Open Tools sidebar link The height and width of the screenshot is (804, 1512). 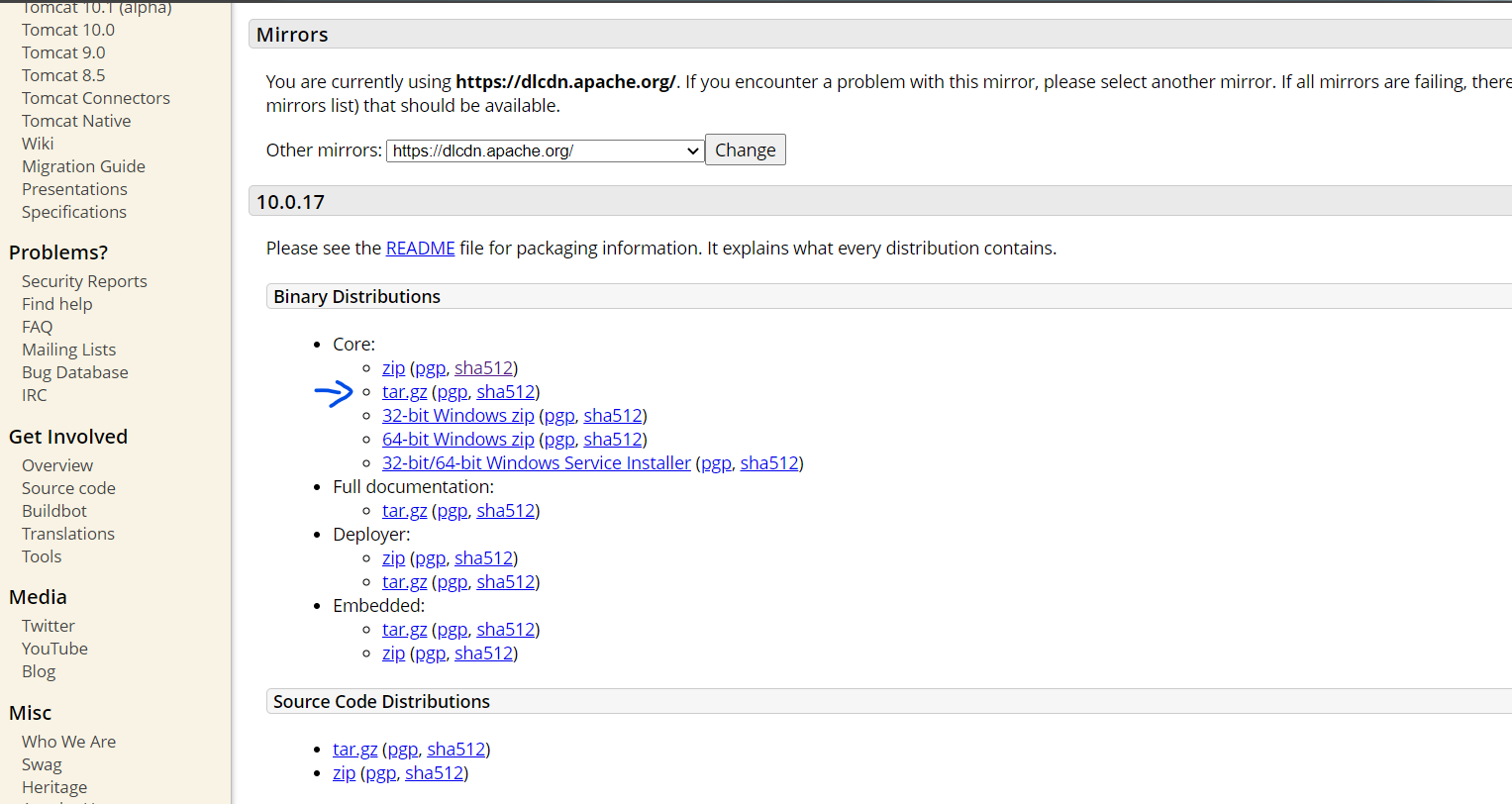[42, 556]
